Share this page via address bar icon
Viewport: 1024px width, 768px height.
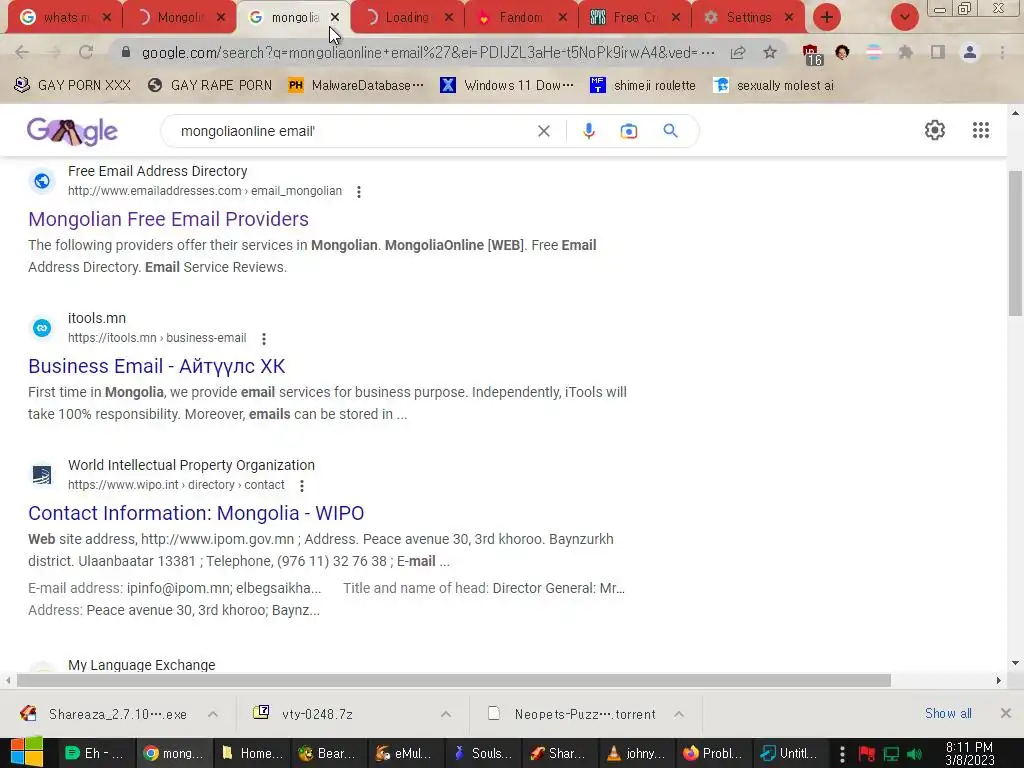[738, 52]
